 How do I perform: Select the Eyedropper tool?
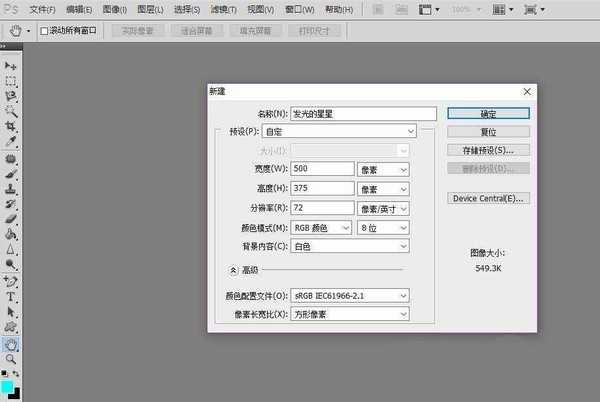click(x=11, y=143)
